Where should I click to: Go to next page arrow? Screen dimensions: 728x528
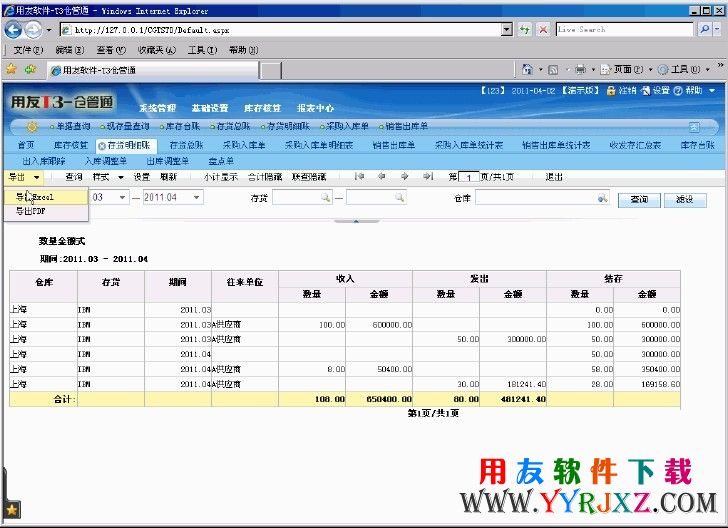pyautogui.click(x=404, y=176)
